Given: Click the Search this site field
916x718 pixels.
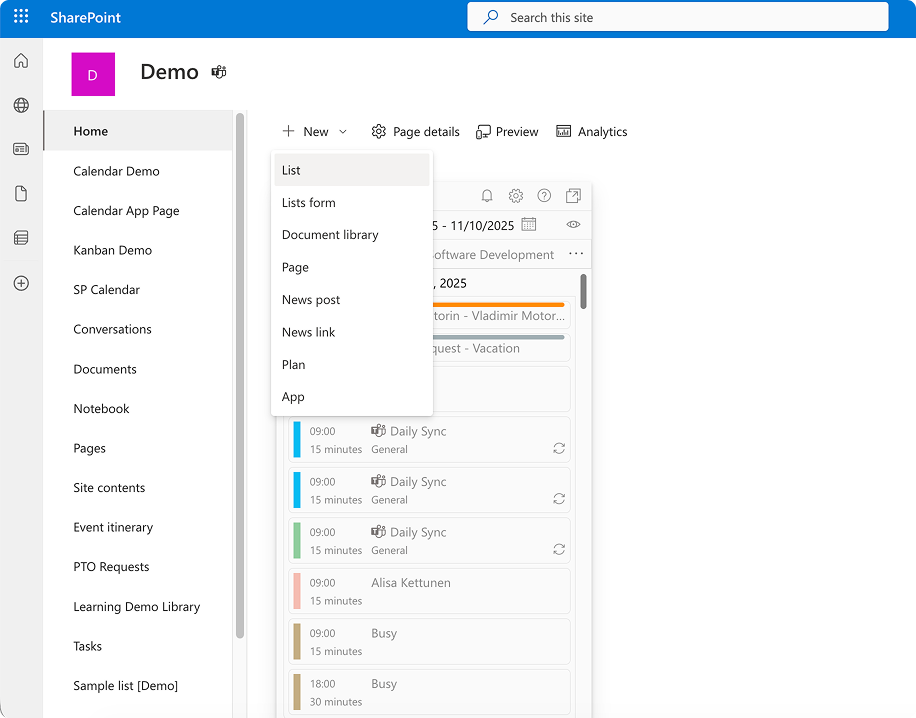Looking at the screenshot, I should [677, 17].
